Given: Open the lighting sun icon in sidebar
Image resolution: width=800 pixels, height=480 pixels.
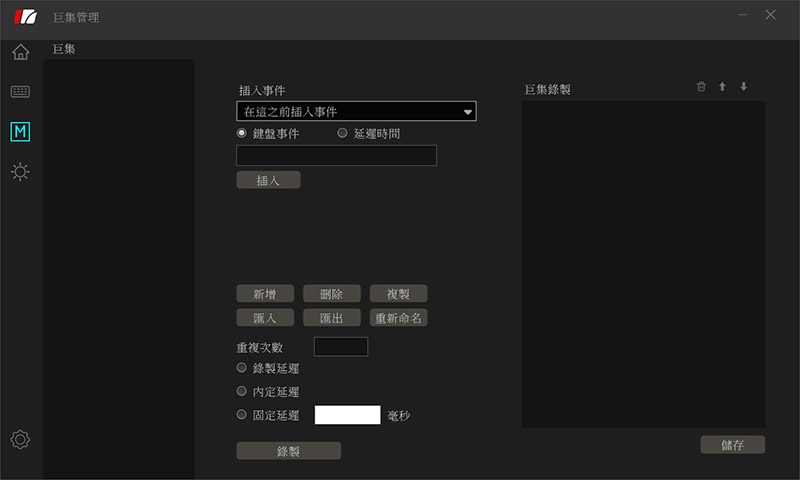Looking at the screenshot, I should (20, 171).
